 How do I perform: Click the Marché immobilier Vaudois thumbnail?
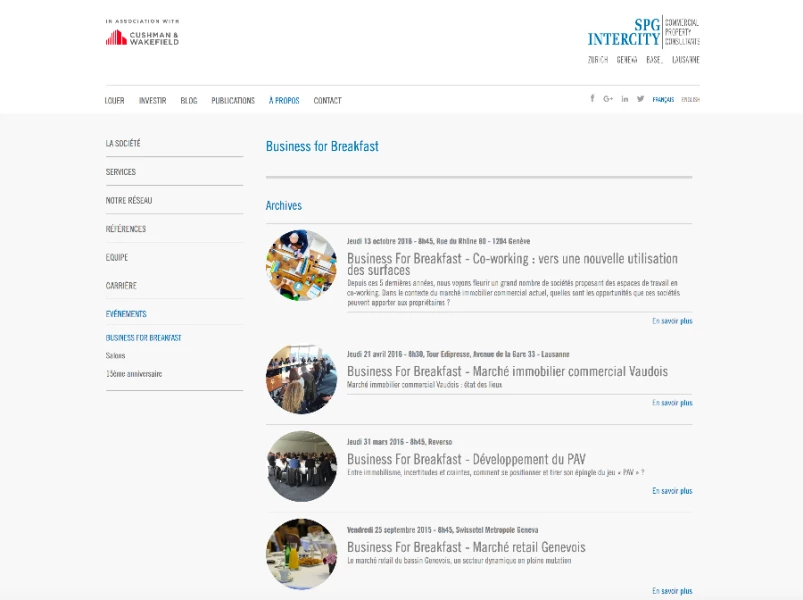[302, 378]
